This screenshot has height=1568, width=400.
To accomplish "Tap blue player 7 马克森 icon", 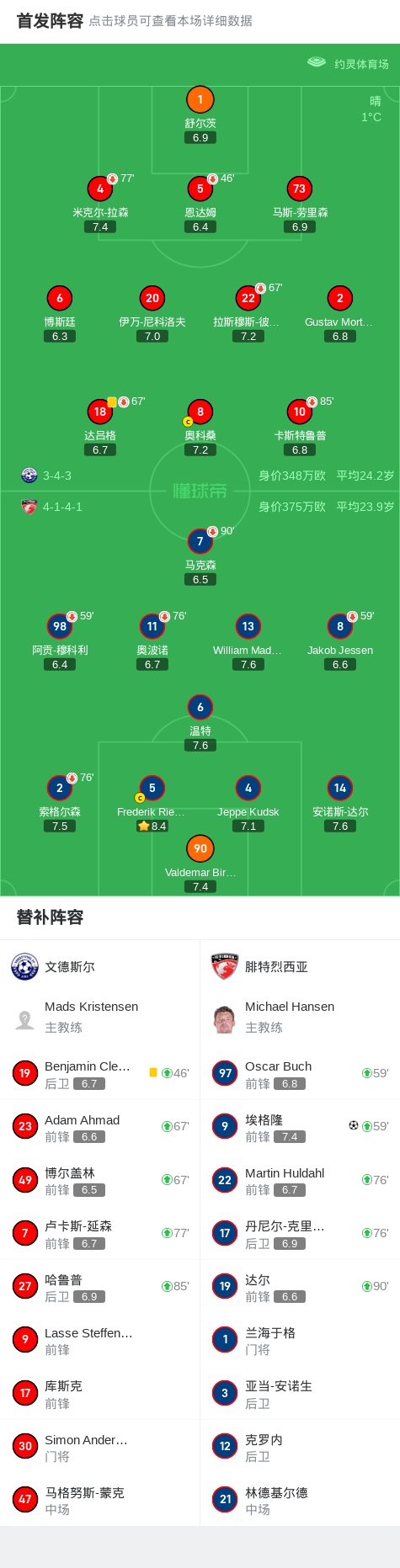I will (200, 541).
